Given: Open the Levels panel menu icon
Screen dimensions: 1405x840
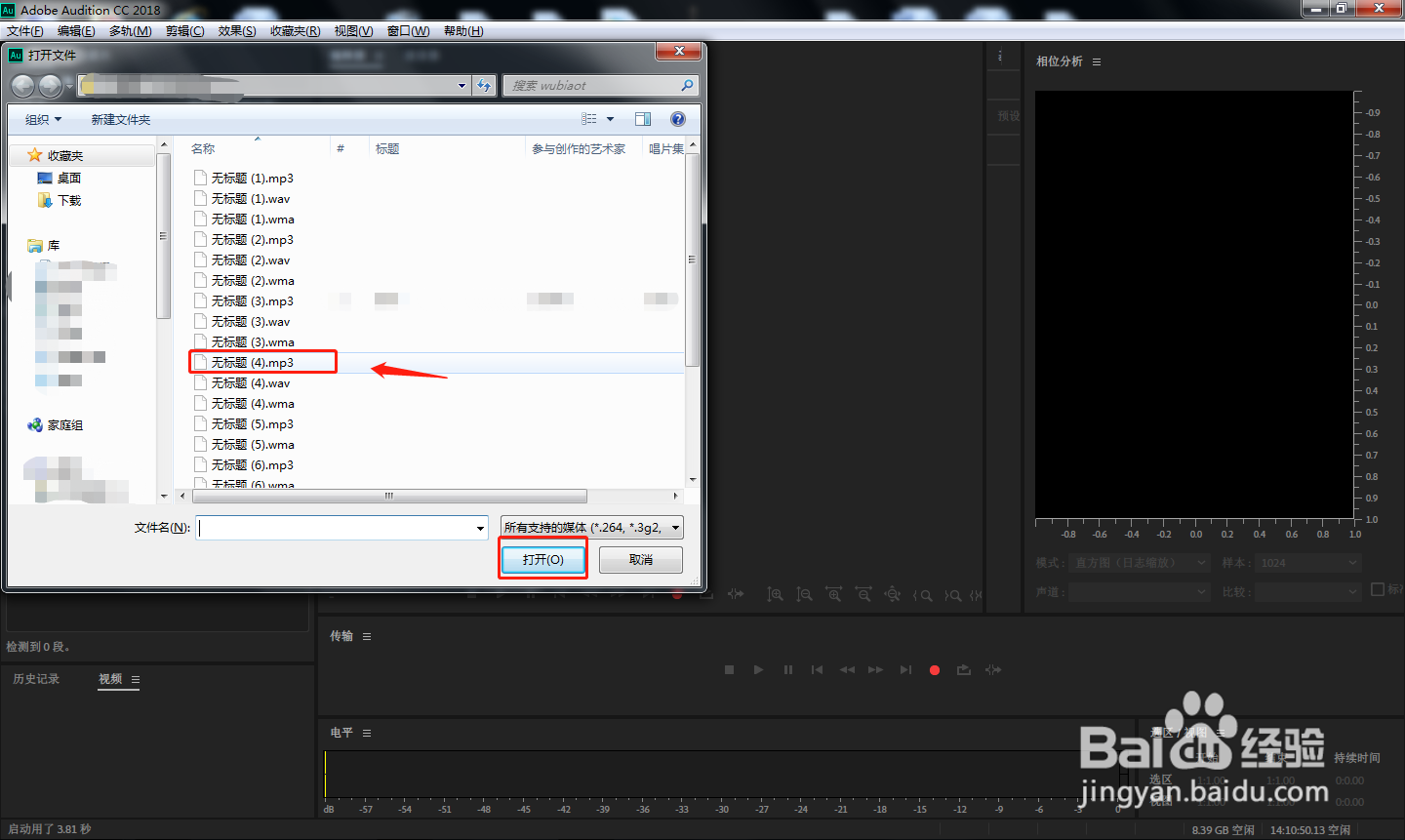Looking at the screenshot, I should (x=367, y=733).
